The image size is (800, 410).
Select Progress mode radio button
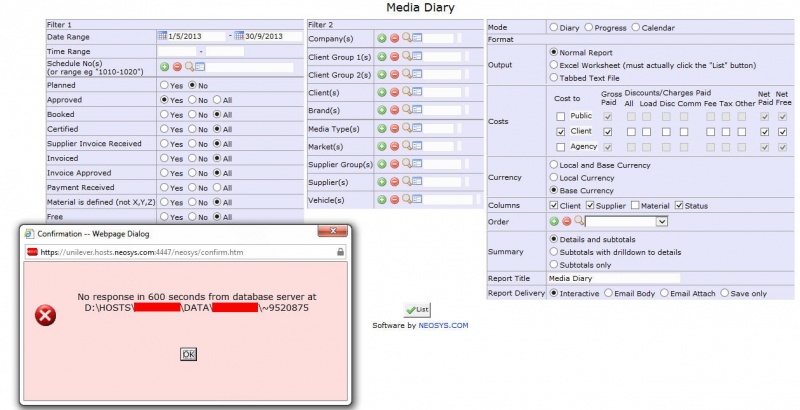(589, 28)
